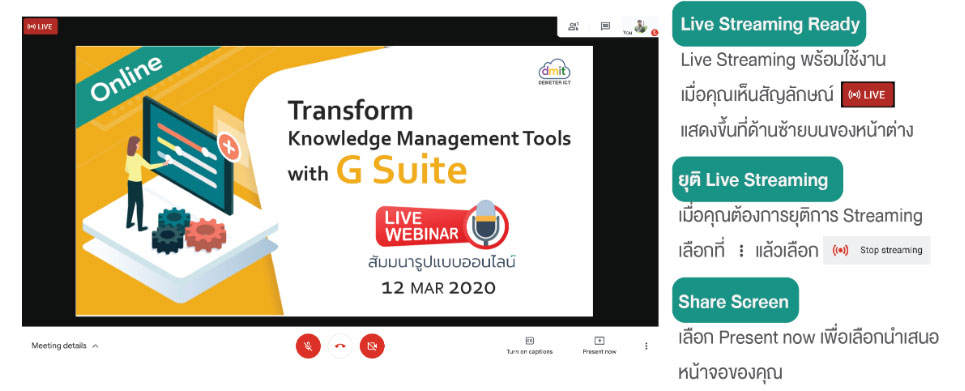Open the chat messages icon
Viewport: 965px width, 391px height.
point(606,26)
